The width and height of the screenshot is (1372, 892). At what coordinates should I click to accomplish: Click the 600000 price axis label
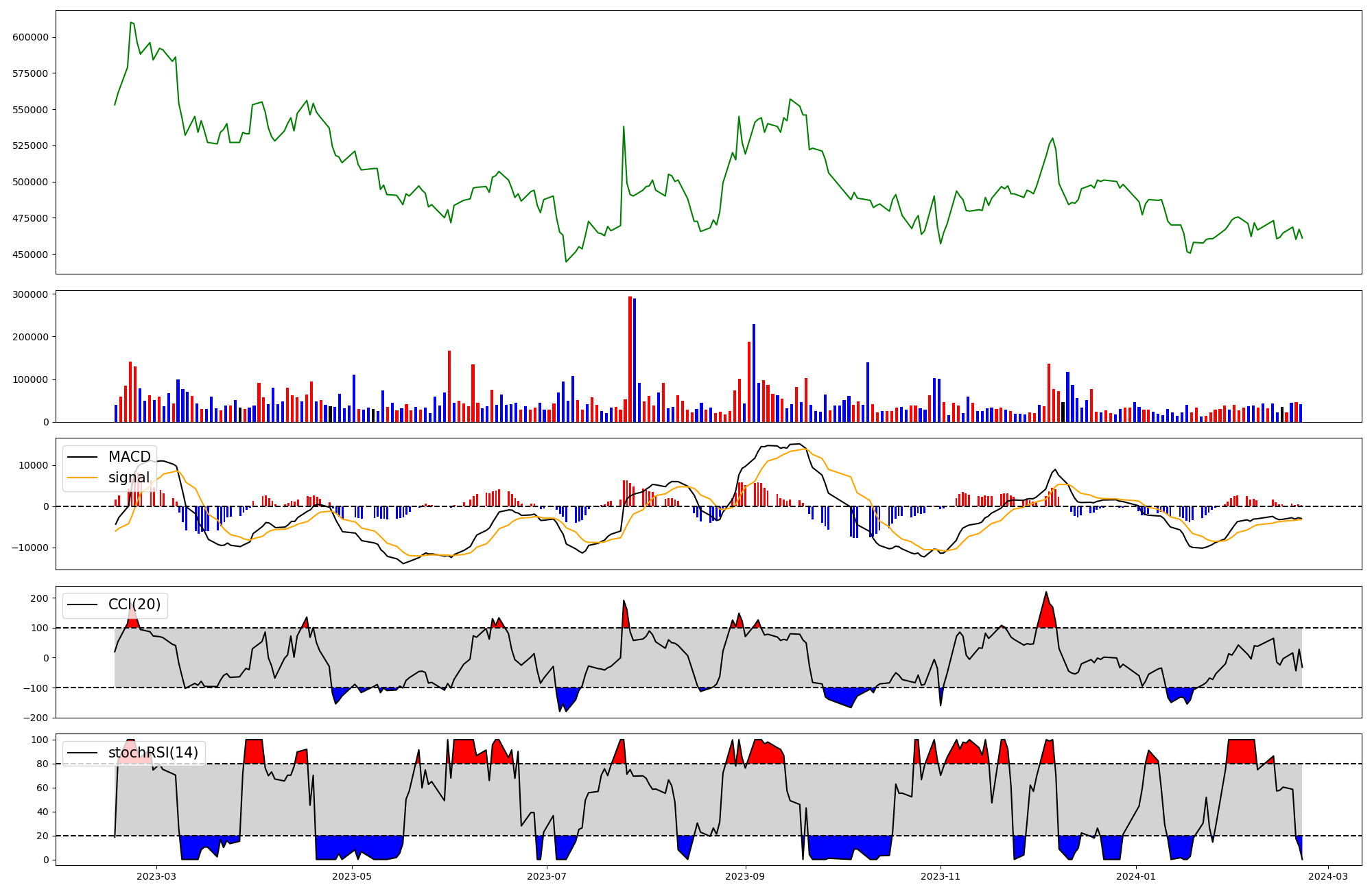(x=30, y=37)
